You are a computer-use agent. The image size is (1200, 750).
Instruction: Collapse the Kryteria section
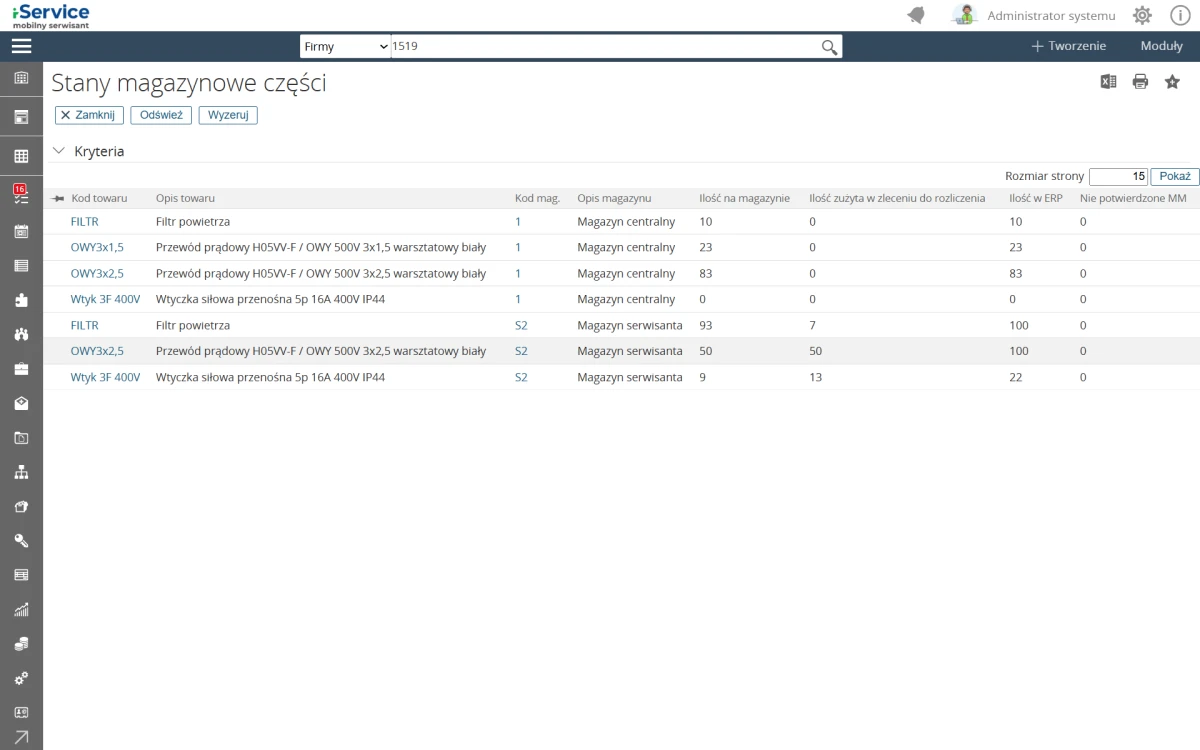(59, 151)
